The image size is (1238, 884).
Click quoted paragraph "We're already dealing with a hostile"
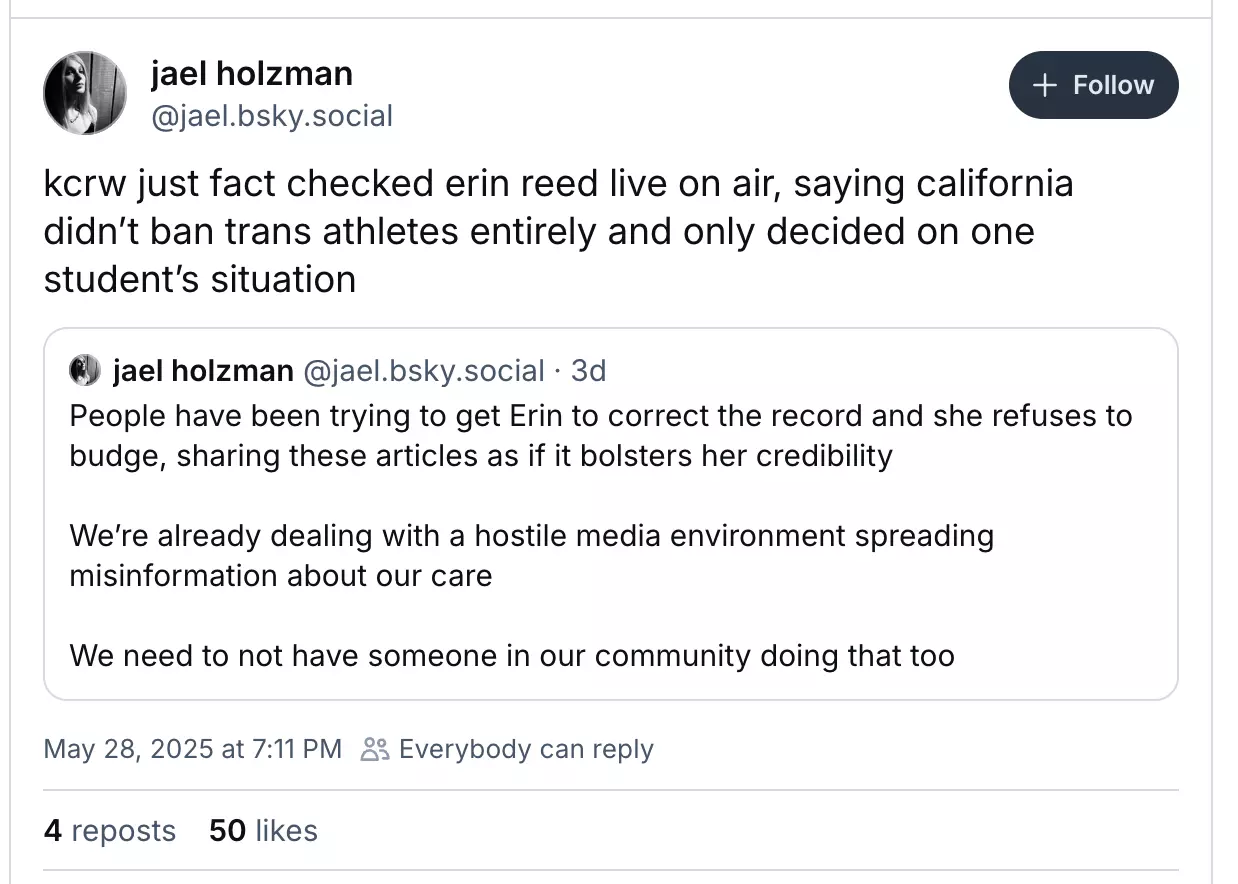coord(531,535)
